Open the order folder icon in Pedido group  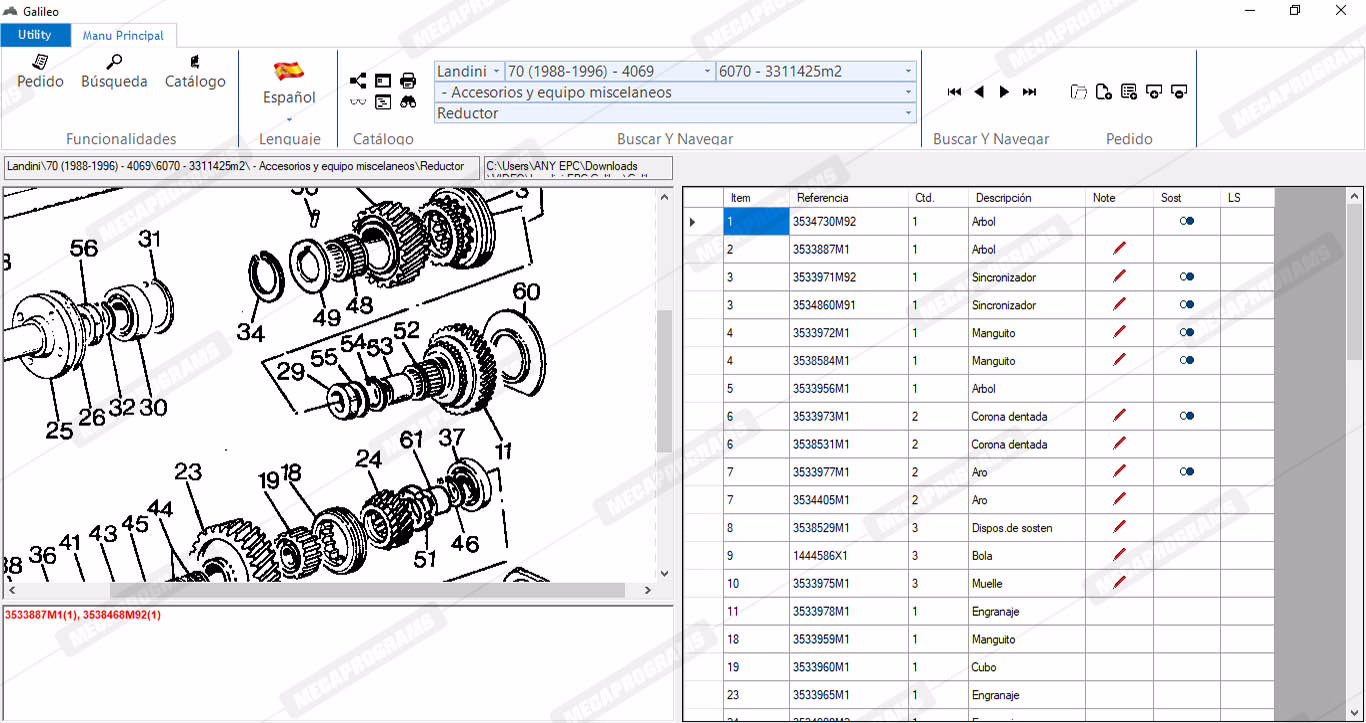point(1078,92)
